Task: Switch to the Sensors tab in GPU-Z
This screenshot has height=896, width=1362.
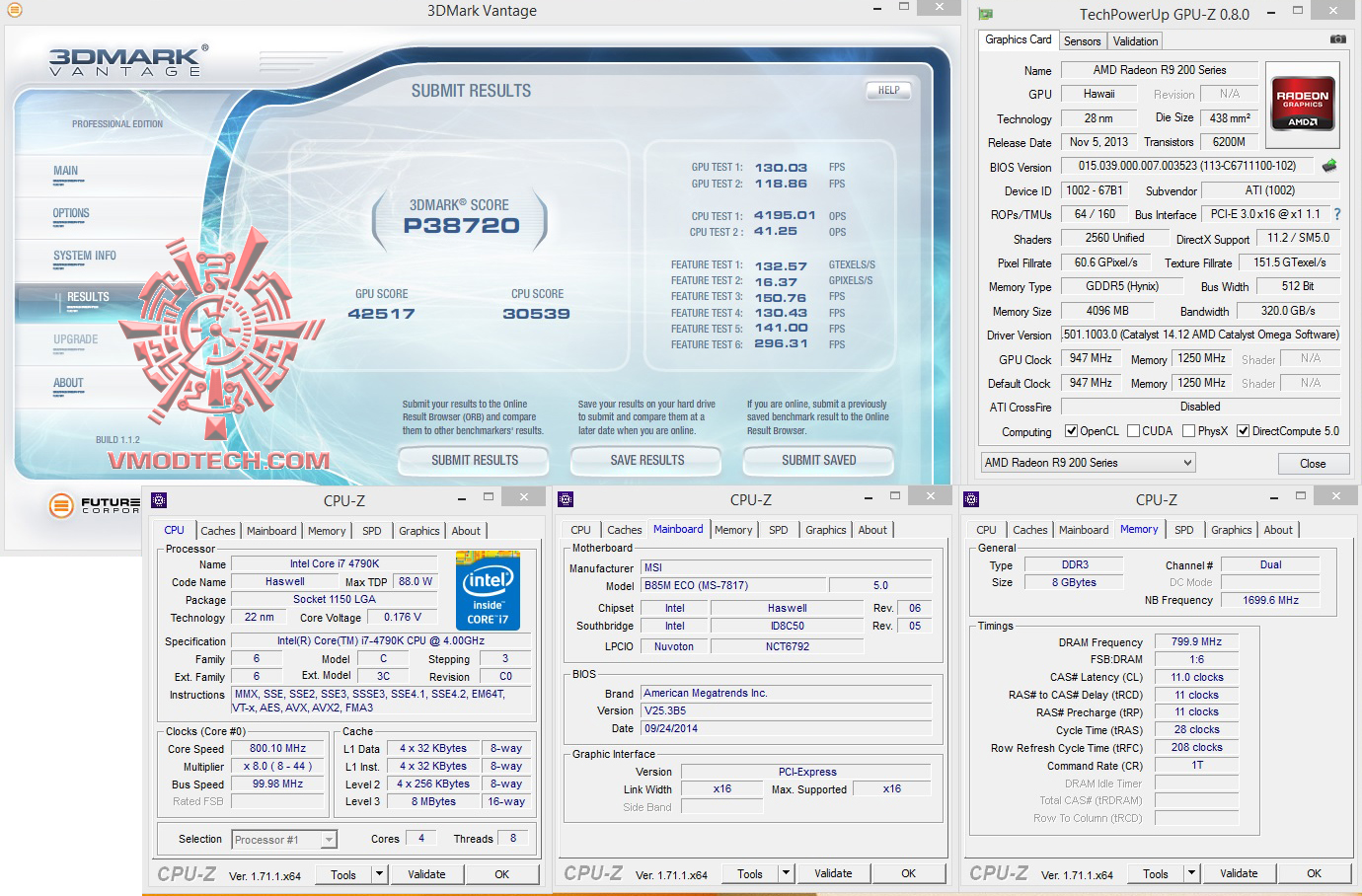Action: tap(1082, 41)
